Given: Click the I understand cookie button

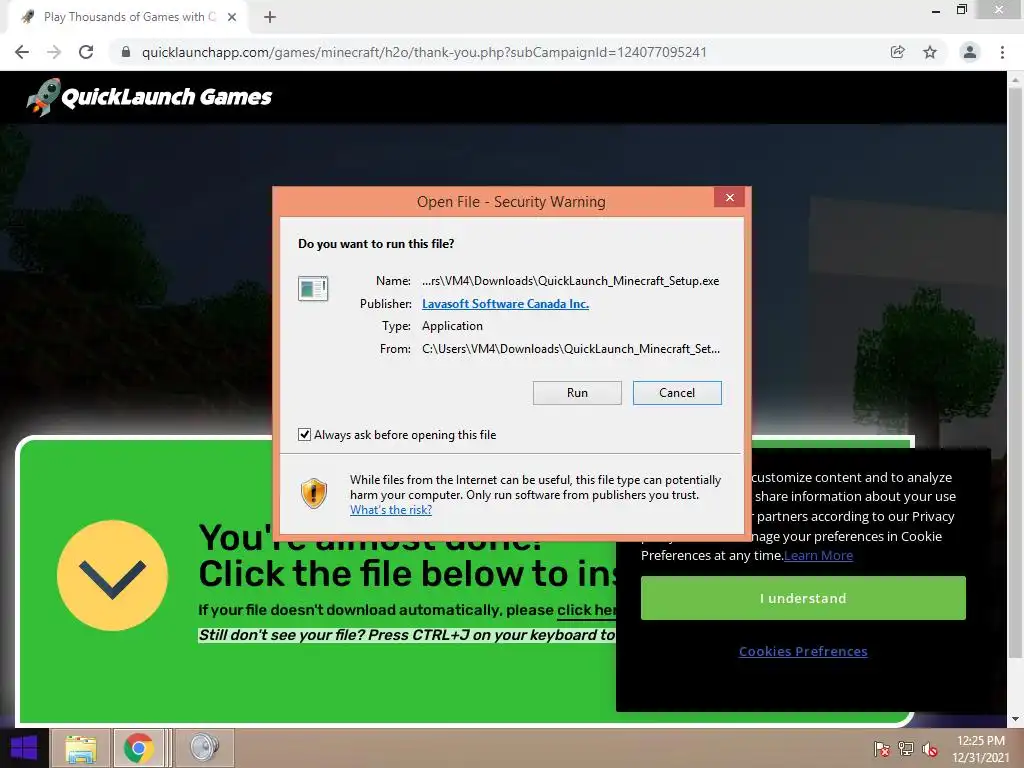Looking at the screenshot, I should coord(803,598).
